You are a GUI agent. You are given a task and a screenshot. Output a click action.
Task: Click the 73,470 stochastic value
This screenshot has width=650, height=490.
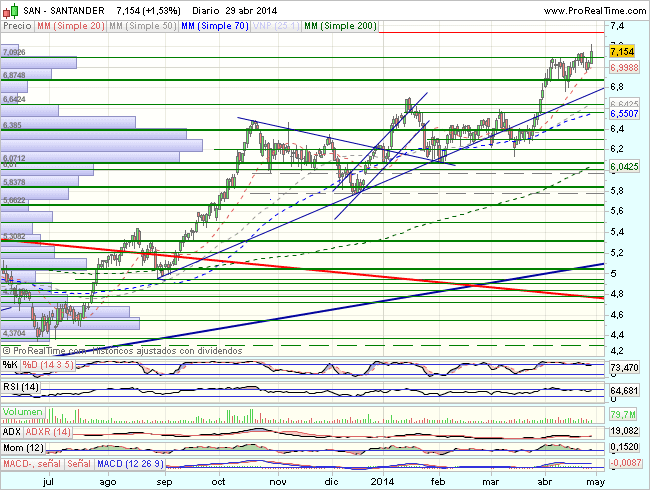pos(624,367)
